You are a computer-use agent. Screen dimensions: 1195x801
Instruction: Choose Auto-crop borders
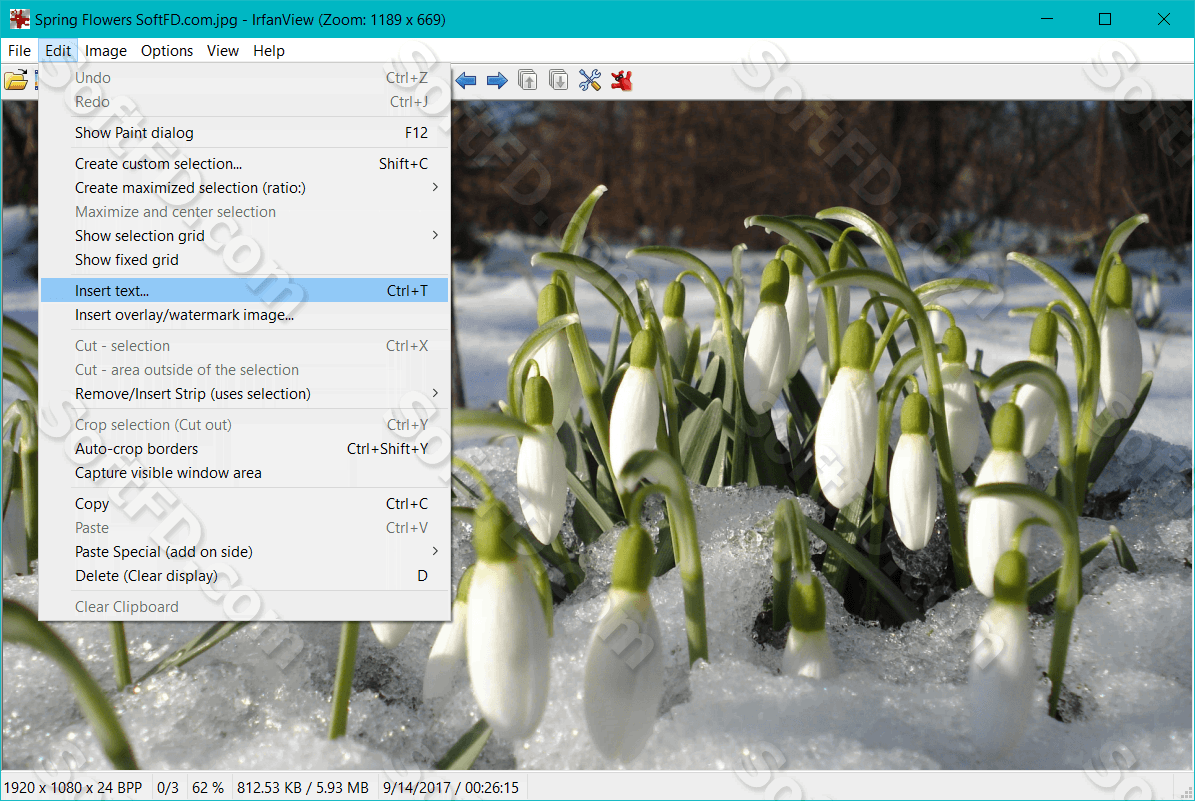(x=245, y=449)
